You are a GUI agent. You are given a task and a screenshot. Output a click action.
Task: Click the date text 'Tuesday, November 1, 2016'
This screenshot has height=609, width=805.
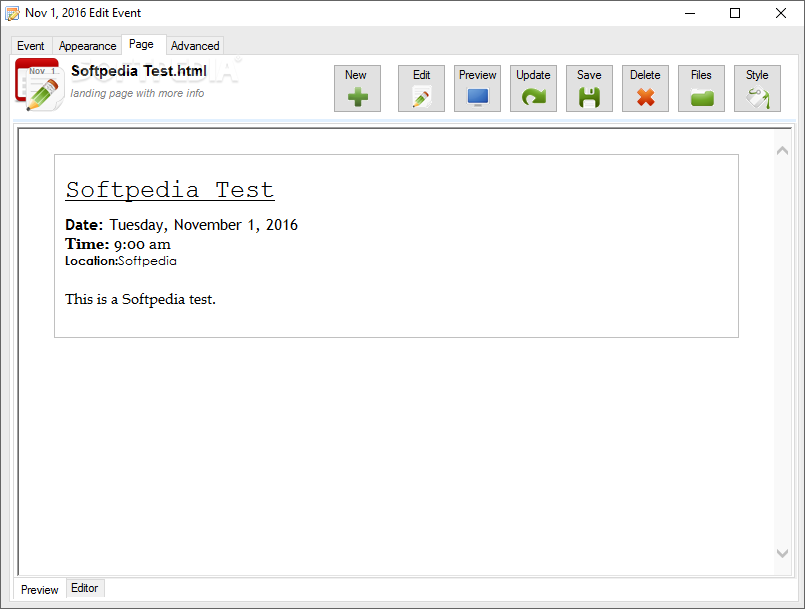point(203,225)
